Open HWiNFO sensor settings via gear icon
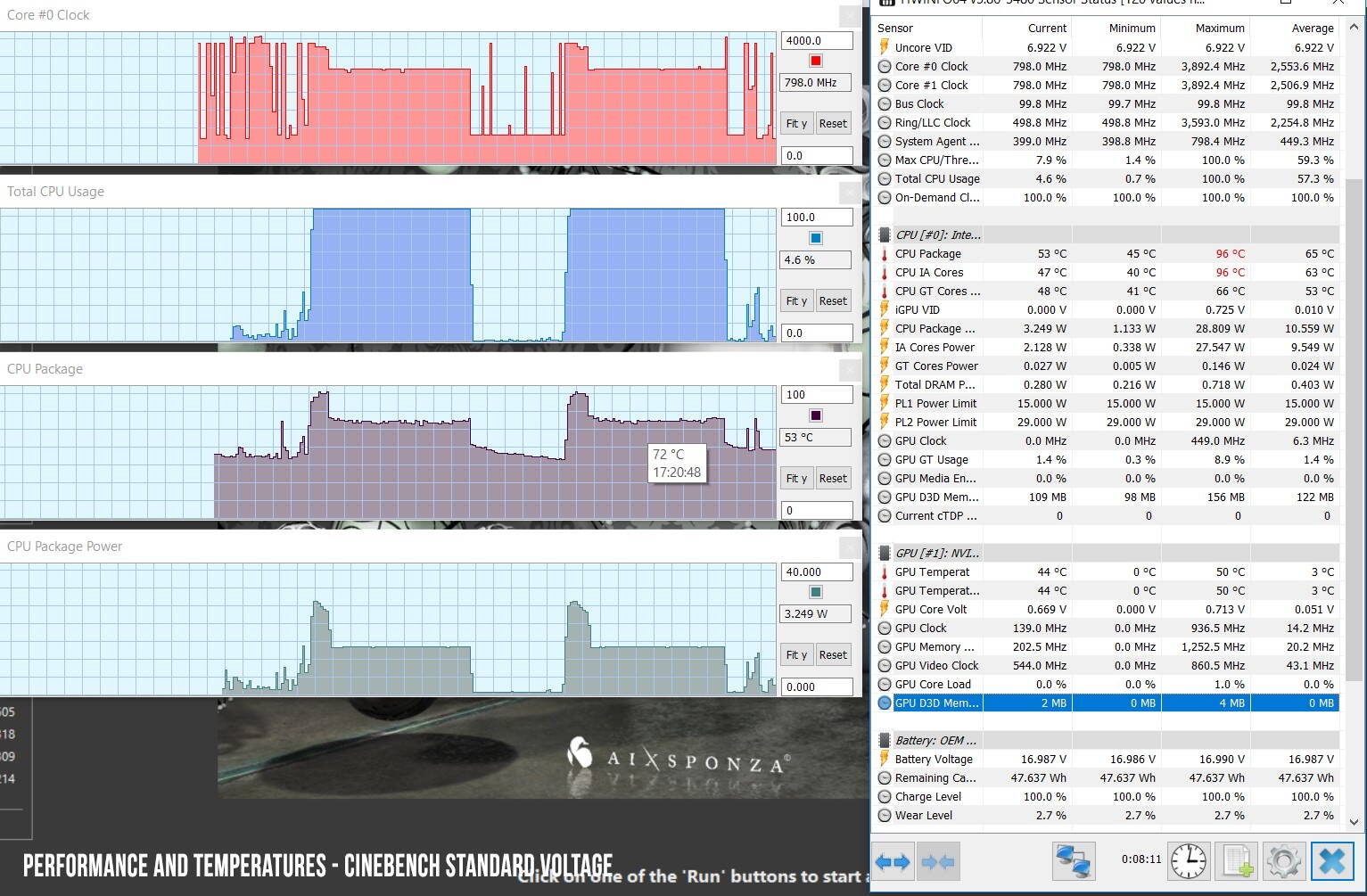1367x896 pixels. [x=1283, y=861]
